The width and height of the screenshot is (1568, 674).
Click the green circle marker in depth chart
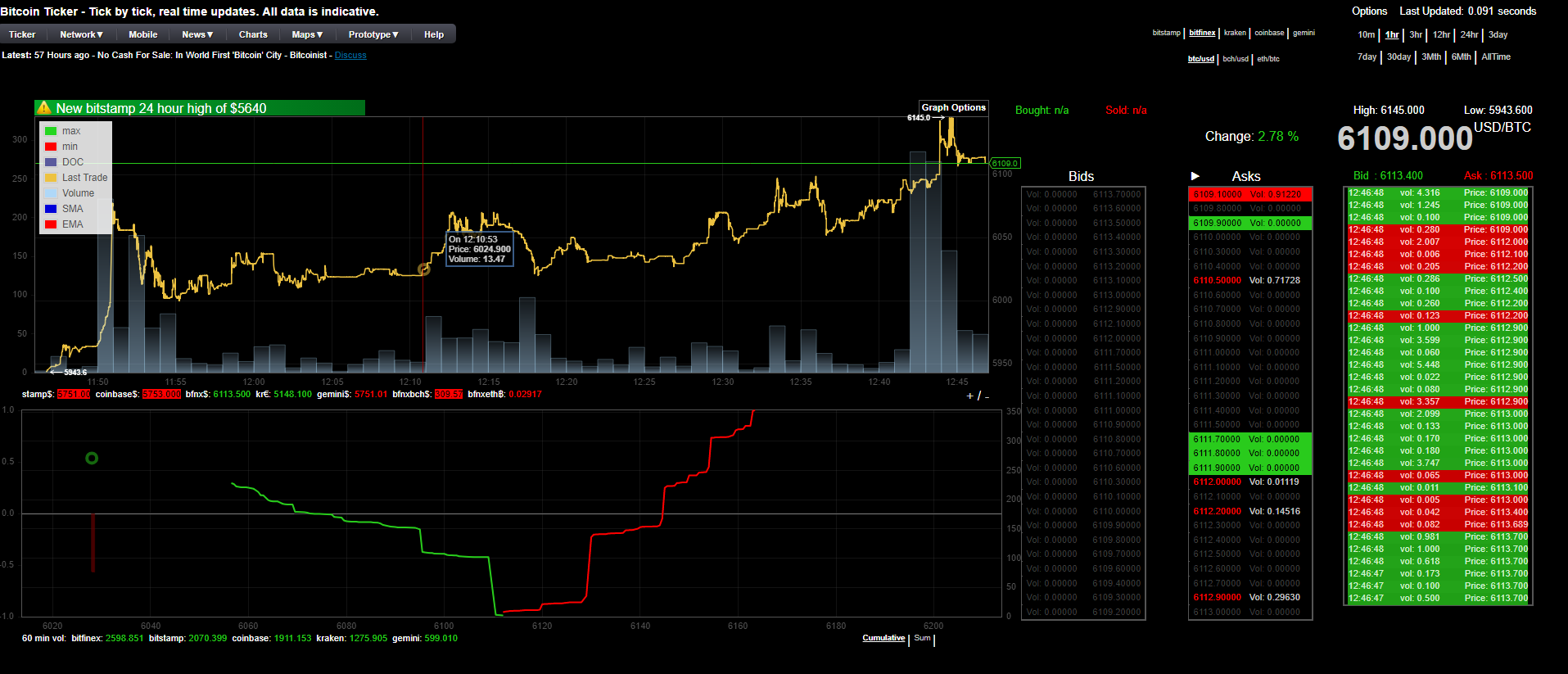click(92, 459)
